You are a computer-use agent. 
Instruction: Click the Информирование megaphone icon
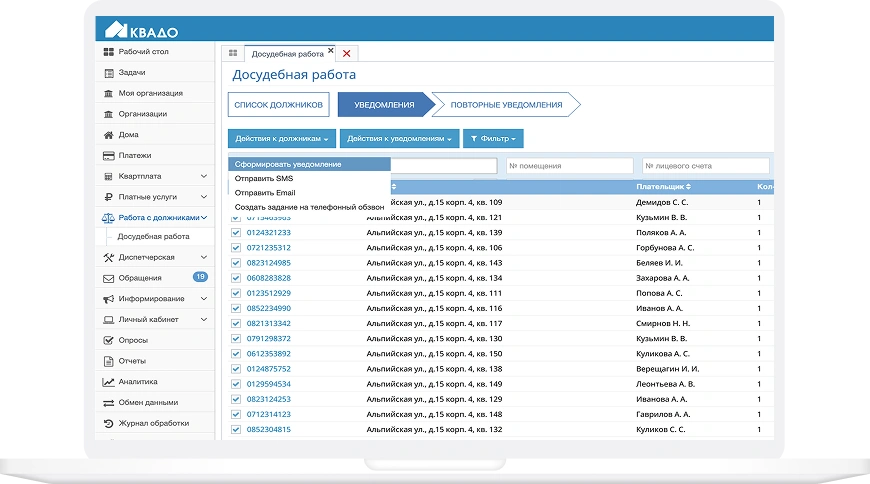pos(109,298)
